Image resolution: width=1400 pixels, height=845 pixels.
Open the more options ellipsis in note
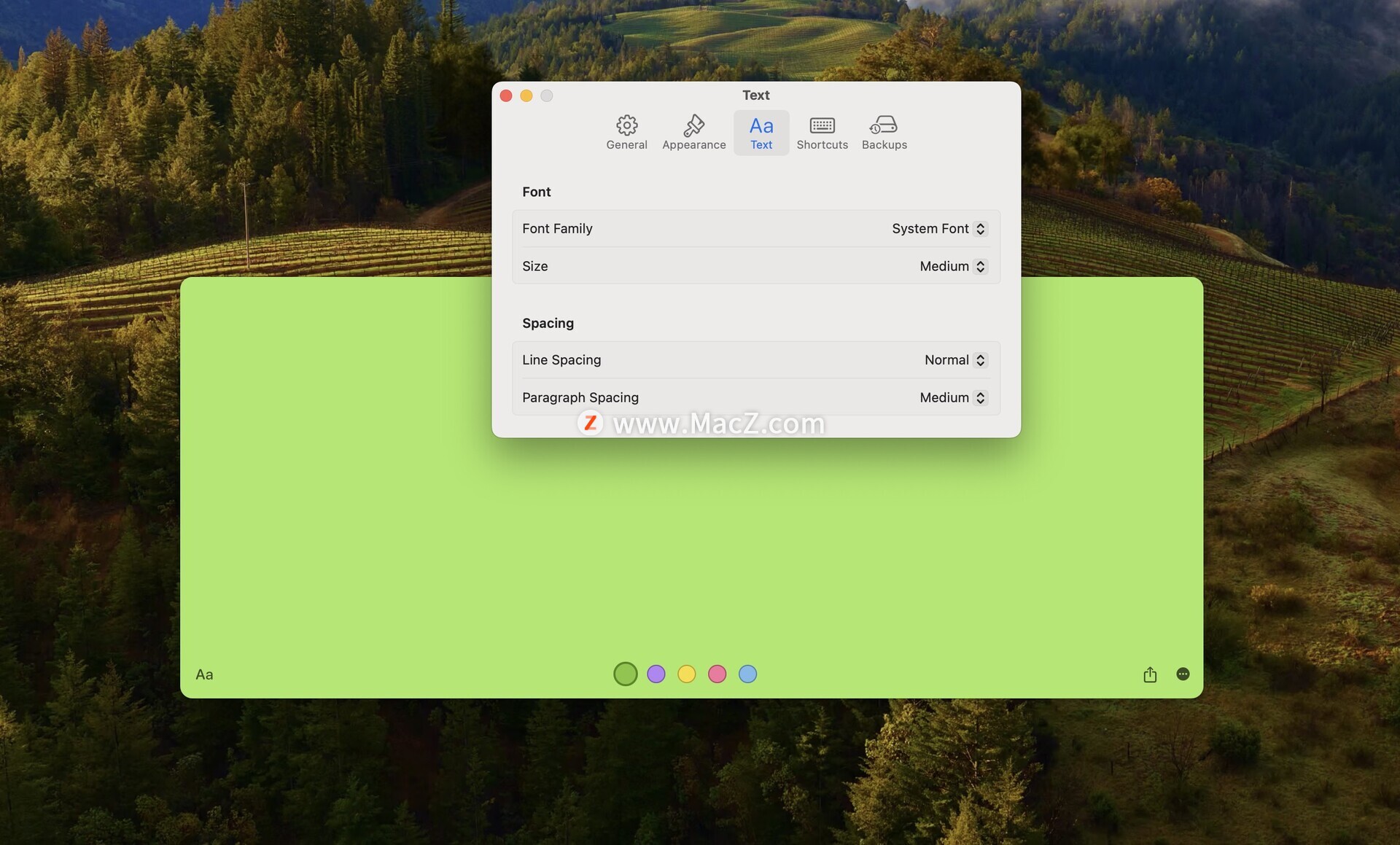1183,674
